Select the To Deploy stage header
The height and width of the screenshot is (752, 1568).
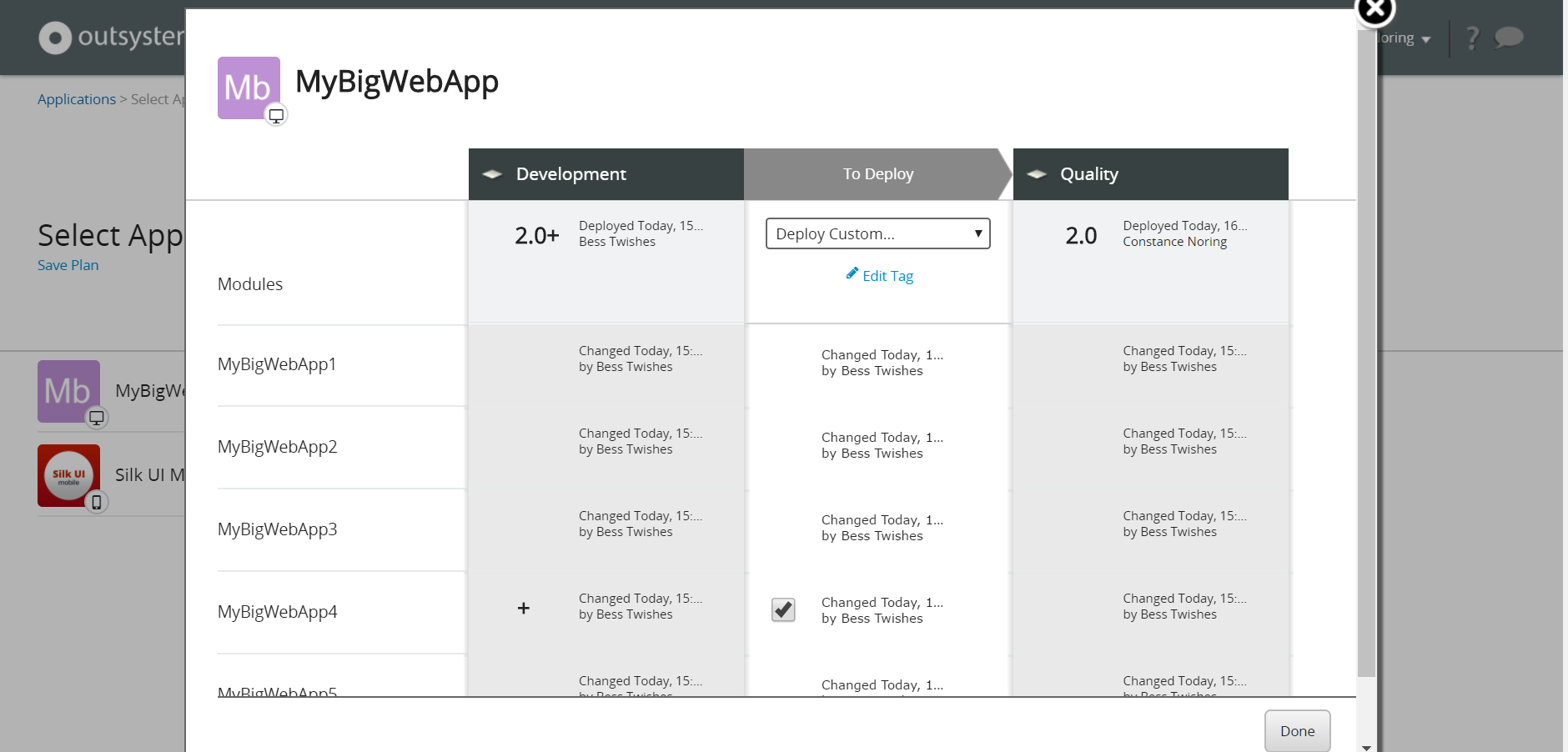click(877, 174)
